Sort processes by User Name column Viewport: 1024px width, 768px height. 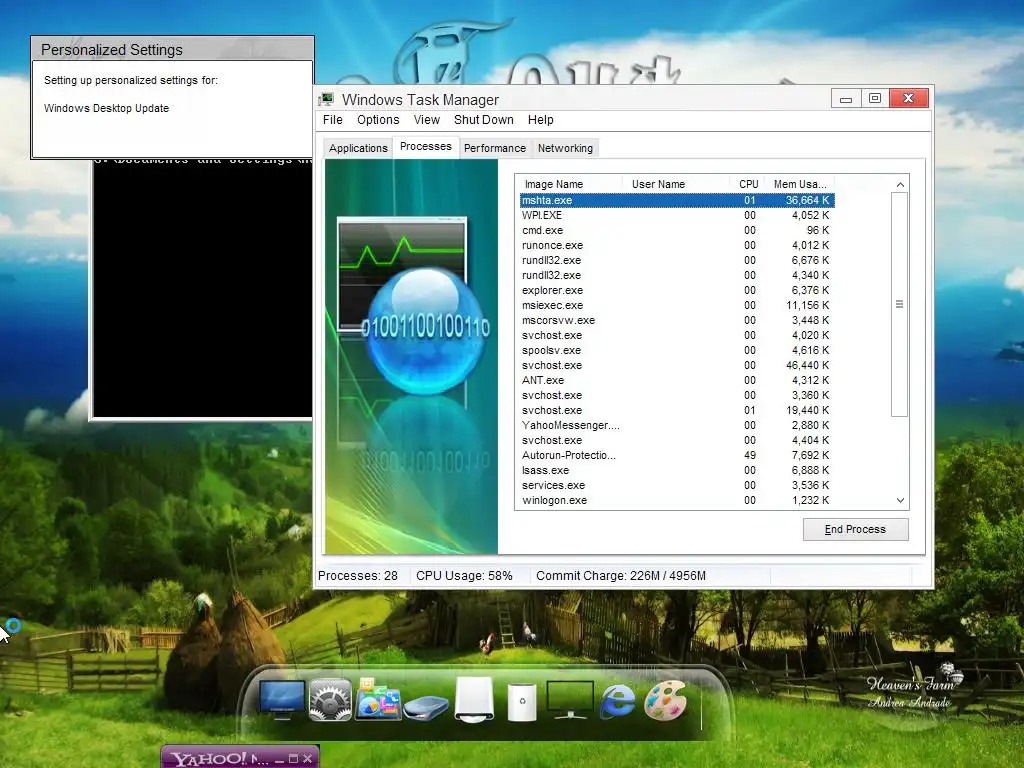pos(677,184)
